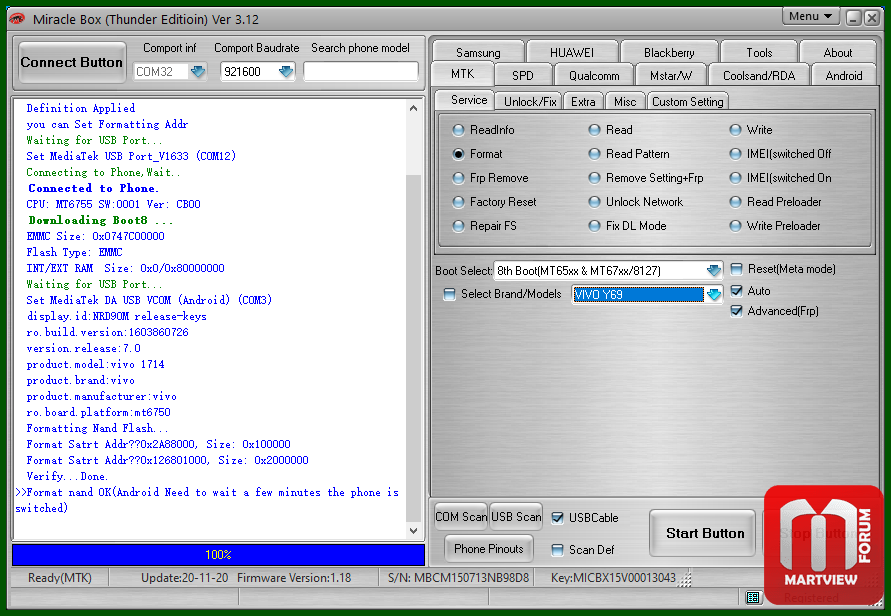
Task: Click log scrollbar up arrow
Action: (414, 108)
